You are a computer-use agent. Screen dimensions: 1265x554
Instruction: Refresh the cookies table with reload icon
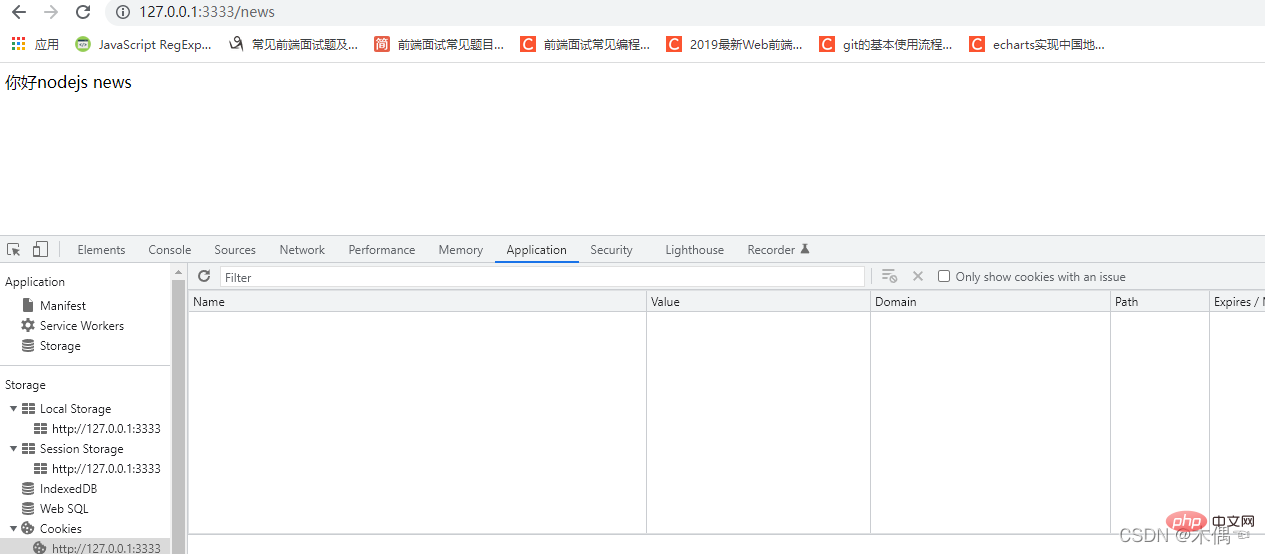click(204, 277)
